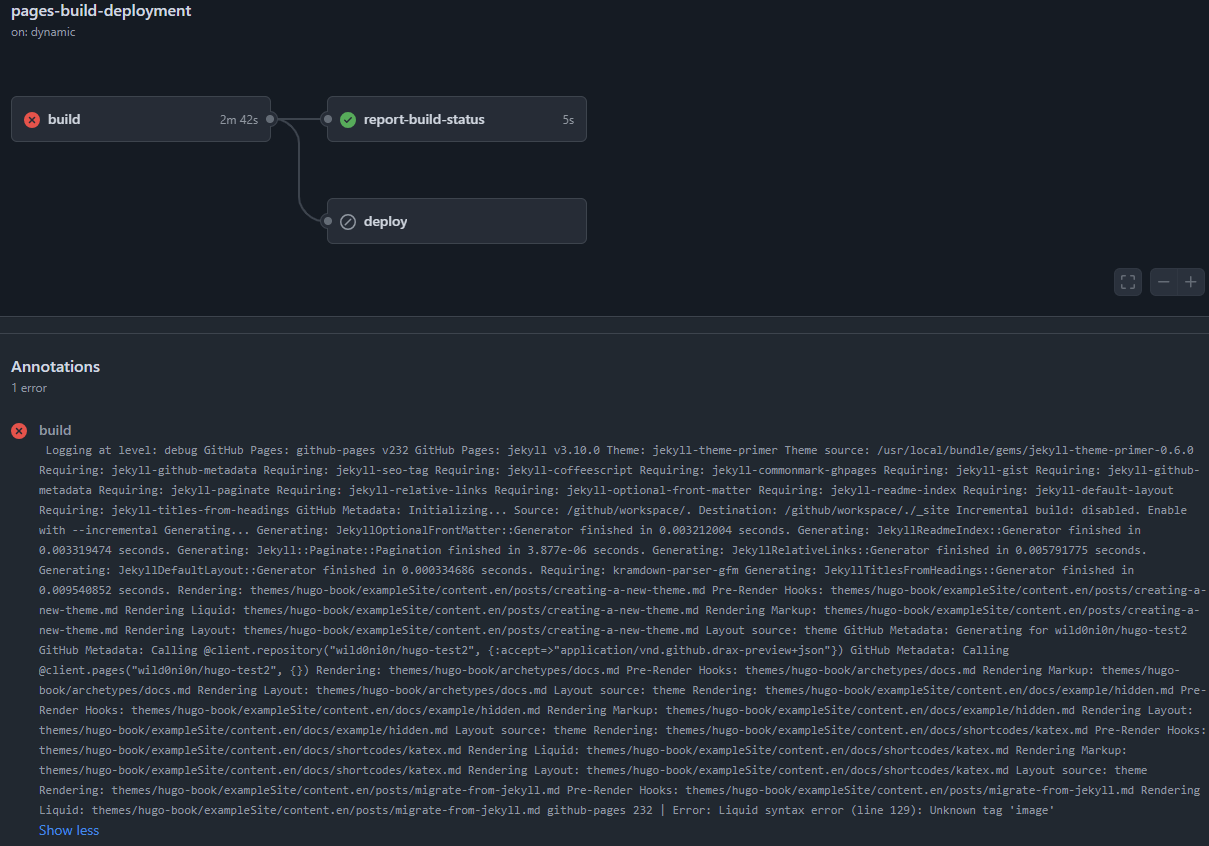The width and height of the screenshot is (1209, 846).
Task: Click the red failure icon on build job
Action: coord(32,119)
